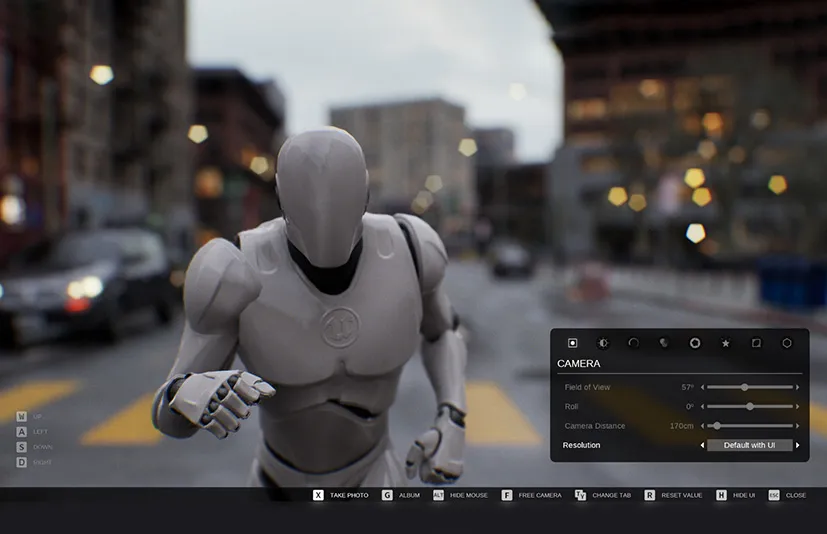Open the partial-circle arc tab icon
827x534 pixels.
pyautogui.click(x=633, y=343)
